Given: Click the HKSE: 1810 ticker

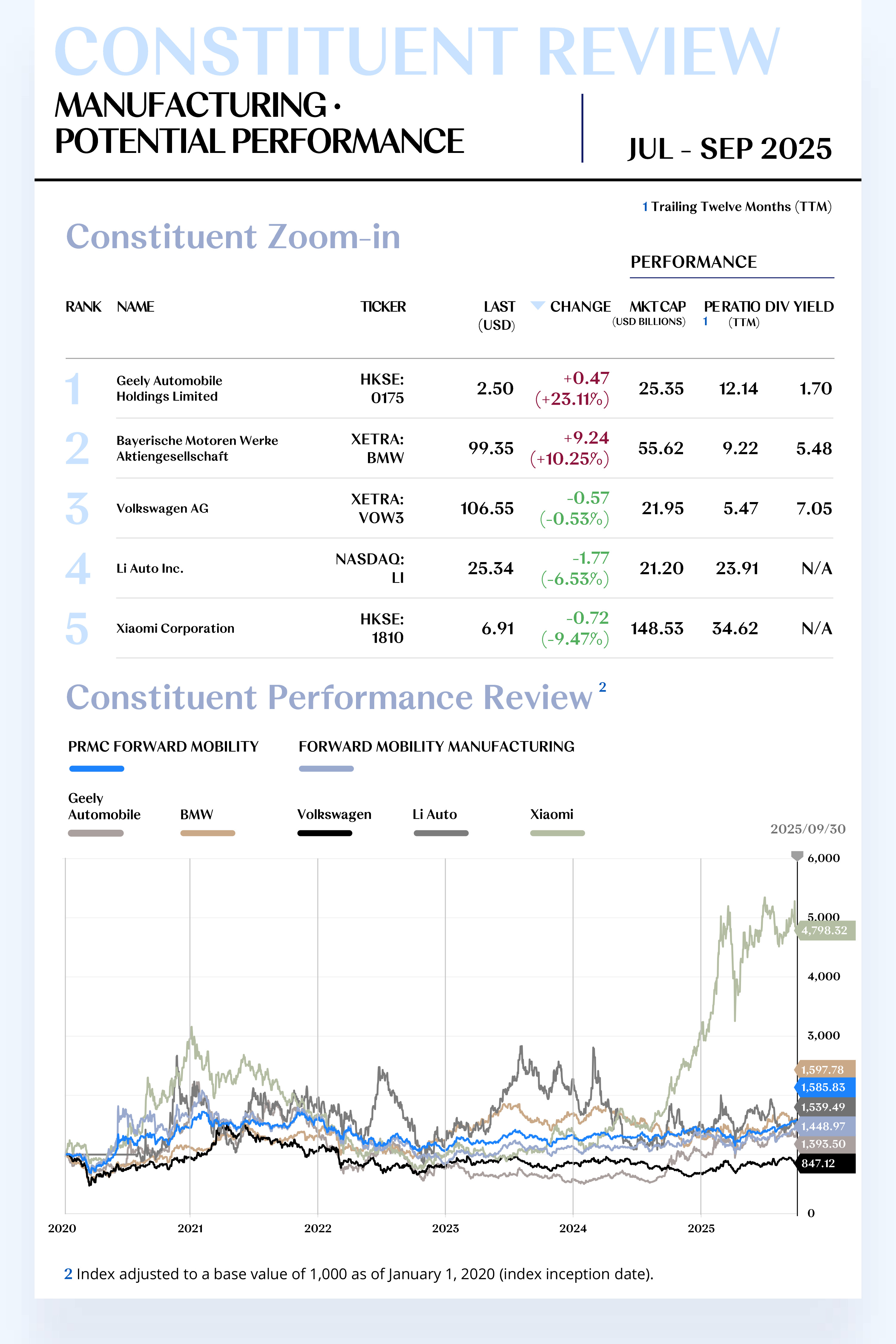Looking at the screenshot, I should tap(382, 628).
